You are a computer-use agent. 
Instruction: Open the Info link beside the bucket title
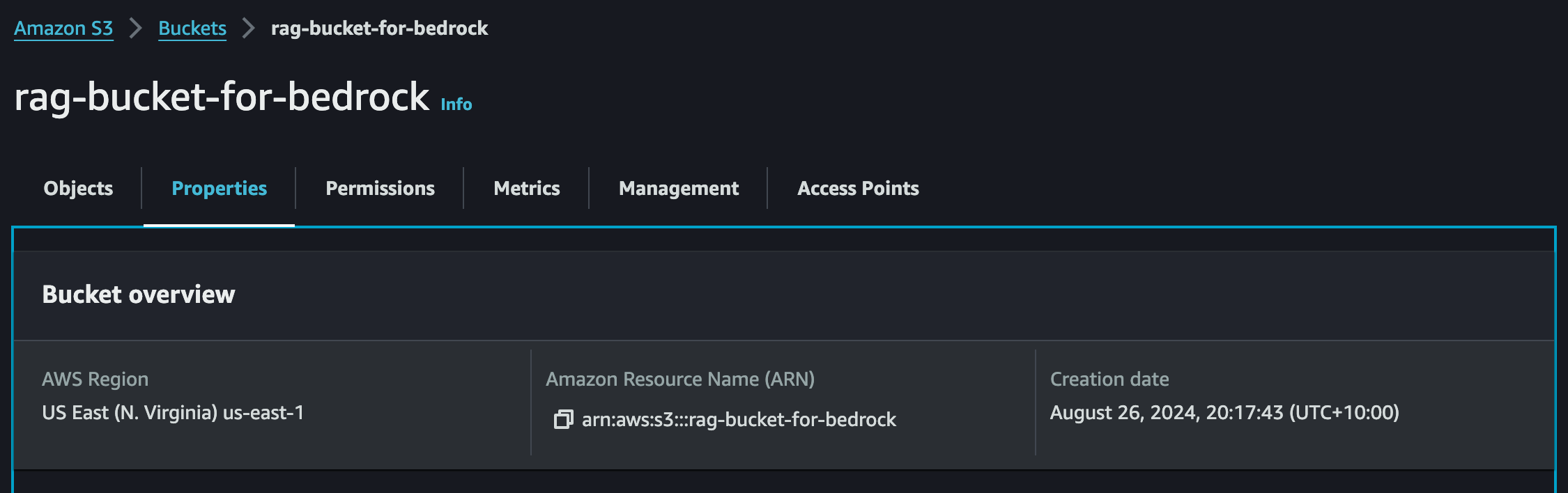(456, 104)
